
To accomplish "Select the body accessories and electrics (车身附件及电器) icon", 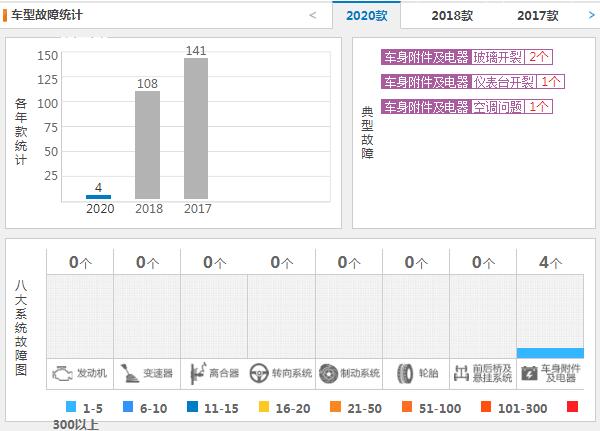I will coord(529,372).
